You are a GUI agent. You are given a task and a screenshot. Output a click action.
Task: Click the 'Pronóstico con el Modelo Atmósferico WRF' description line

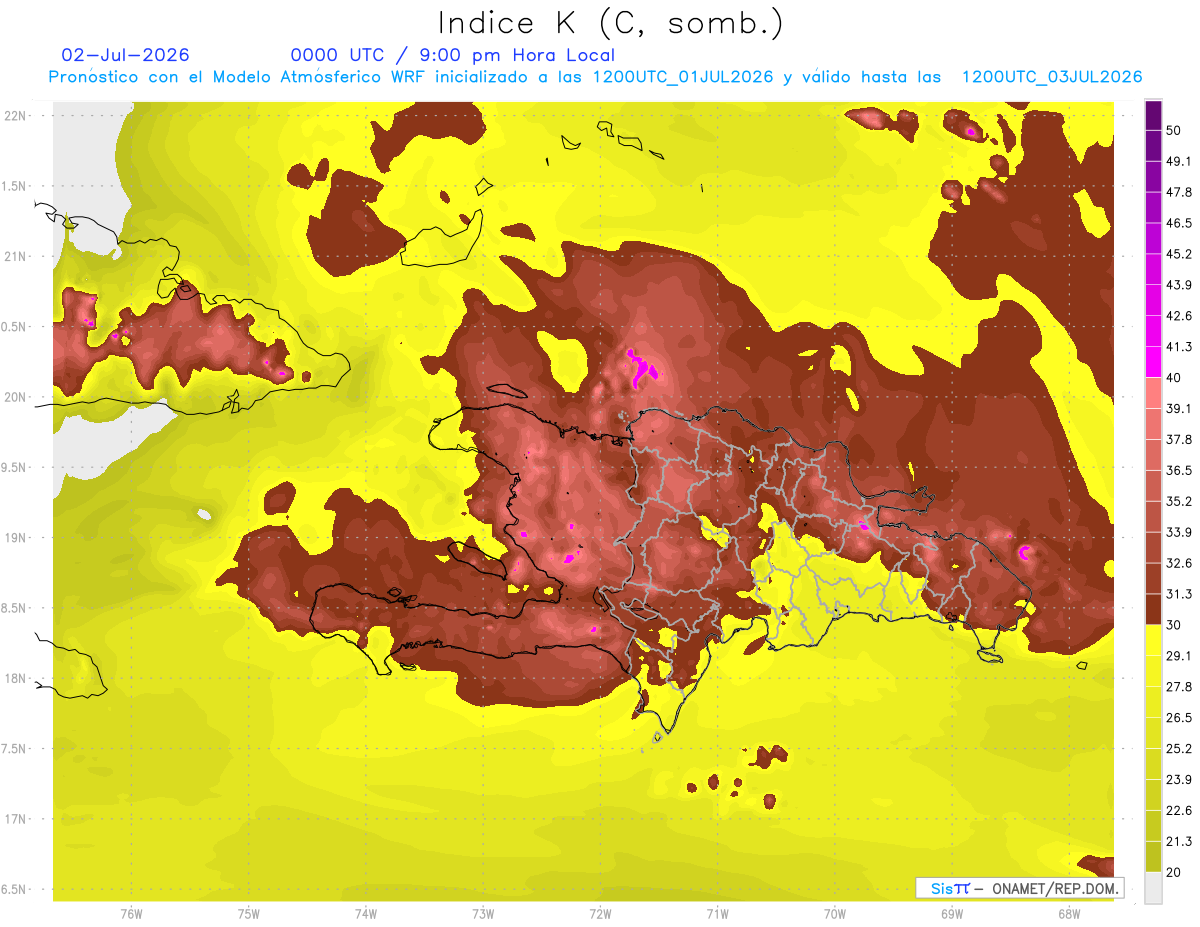click(595, 77)
